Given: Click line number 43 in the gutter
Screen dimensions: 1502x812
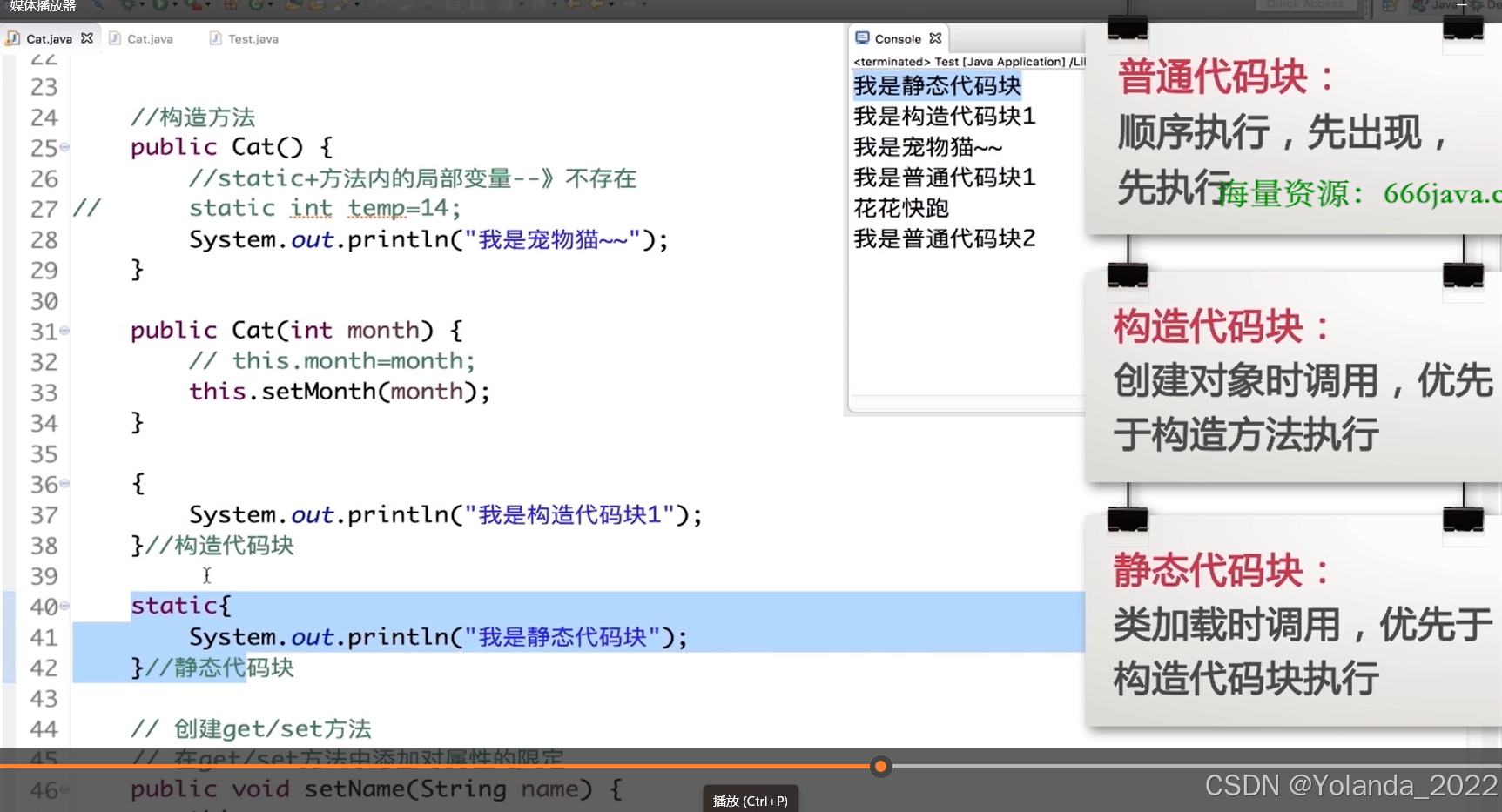Looking at the screenshot, I should [44, 699].
